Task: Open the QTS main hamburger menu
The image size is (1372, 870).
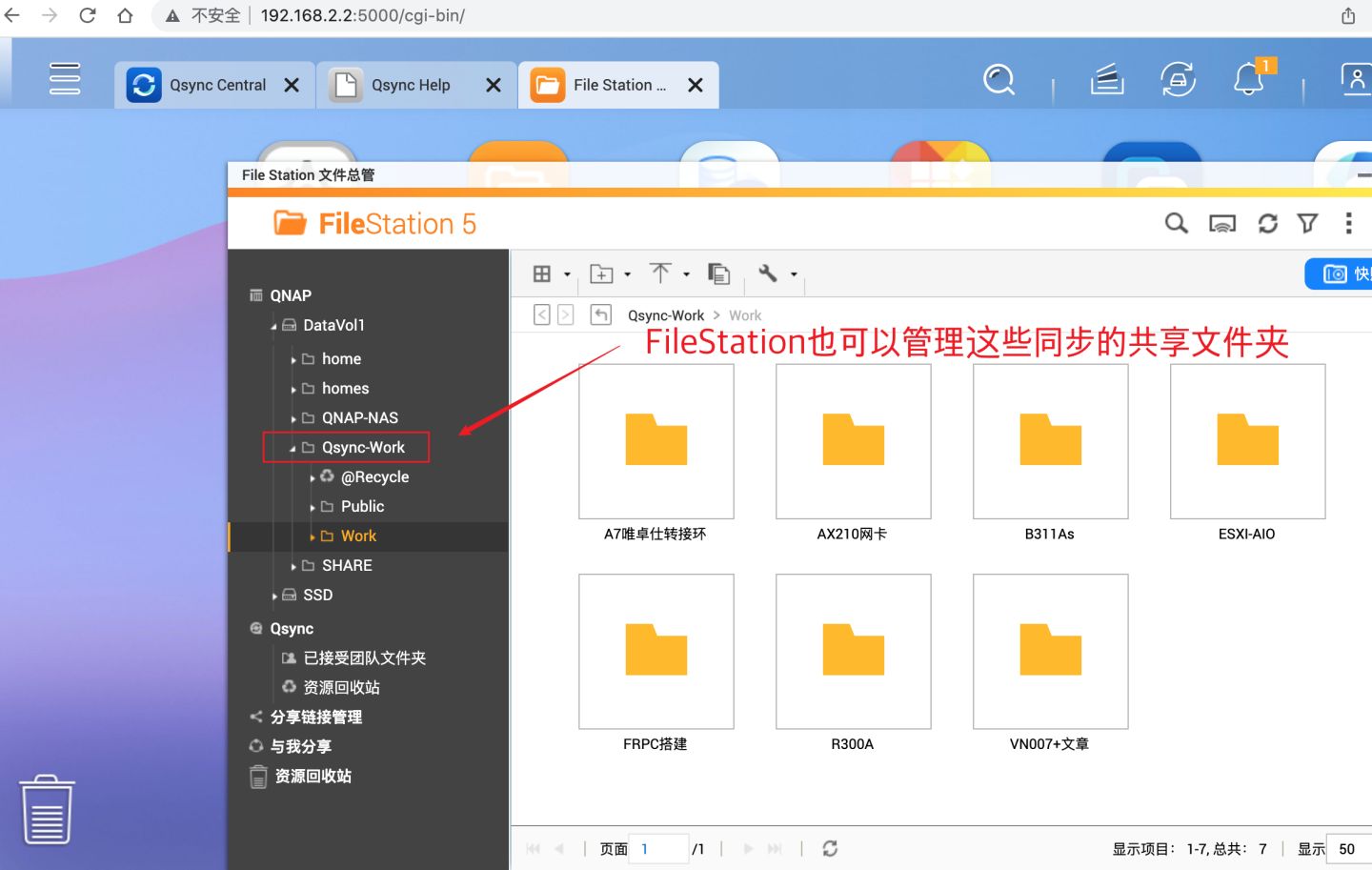Action: pos(65,79)
